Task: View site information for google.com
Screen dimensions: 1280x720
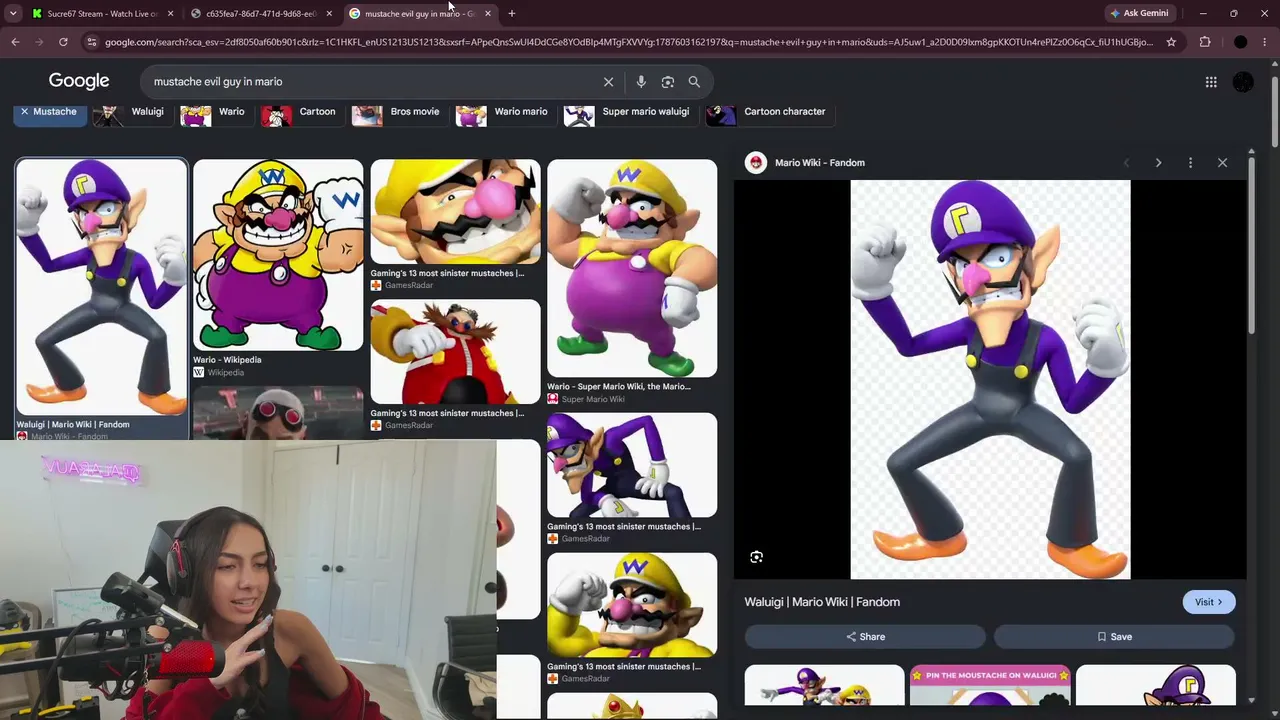Action: (92, 42)
